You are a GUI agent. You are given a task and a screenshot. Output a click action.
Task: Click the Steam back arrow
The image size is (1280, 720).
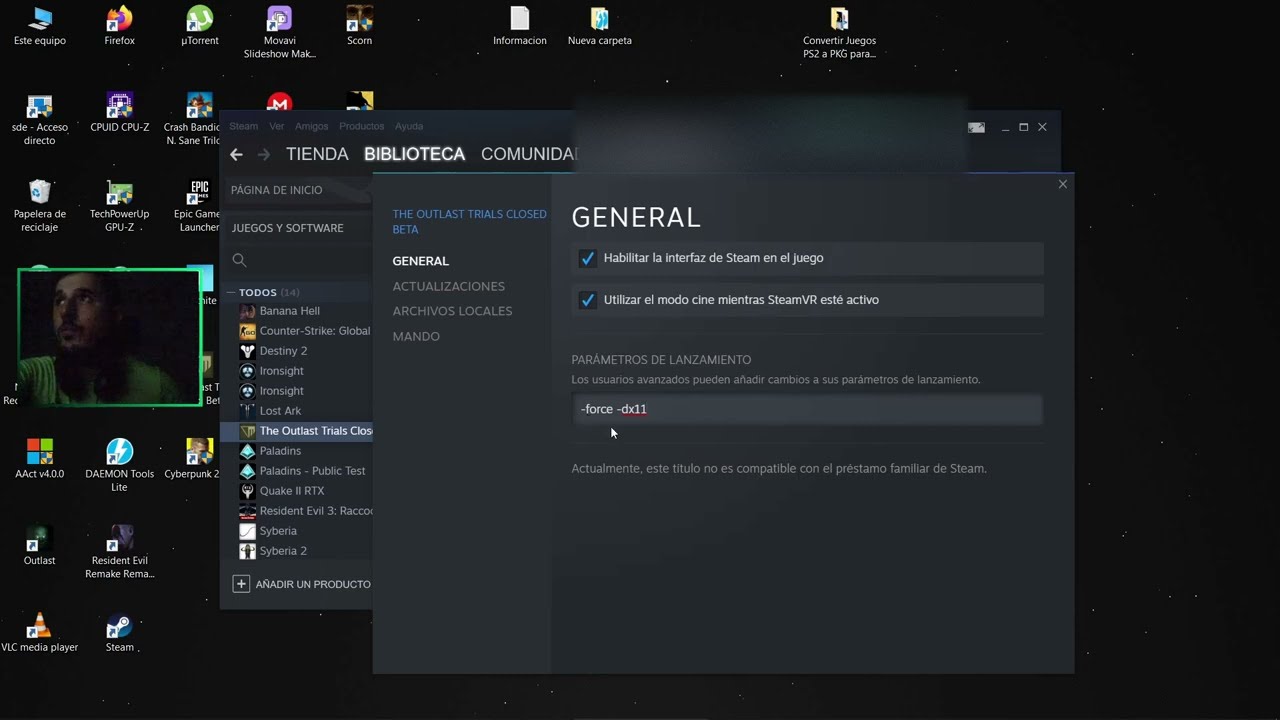236,154
